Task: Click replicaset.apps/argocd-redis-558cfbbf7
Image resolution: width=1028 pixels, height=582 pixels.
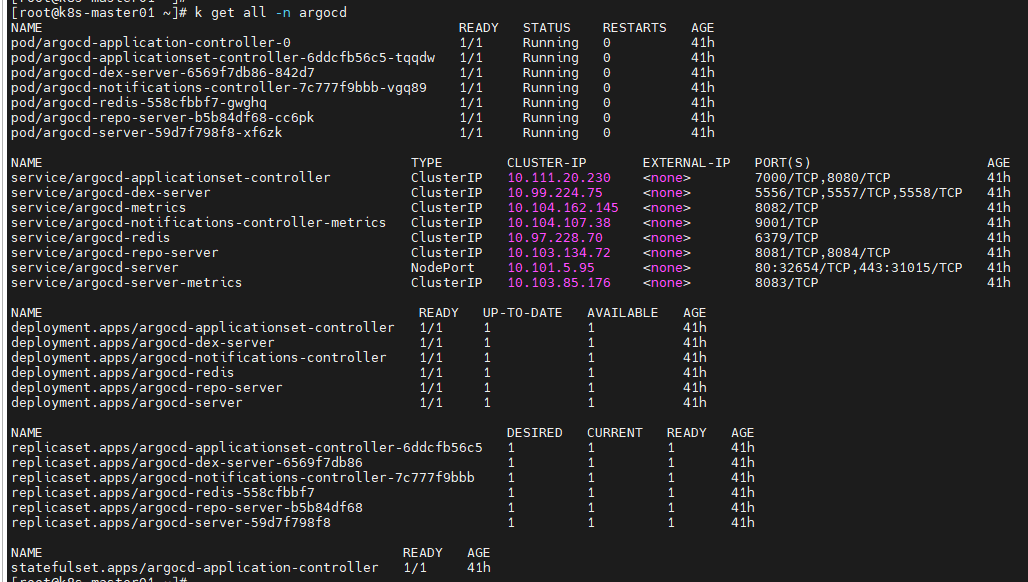Action: [x=163, y=493]
